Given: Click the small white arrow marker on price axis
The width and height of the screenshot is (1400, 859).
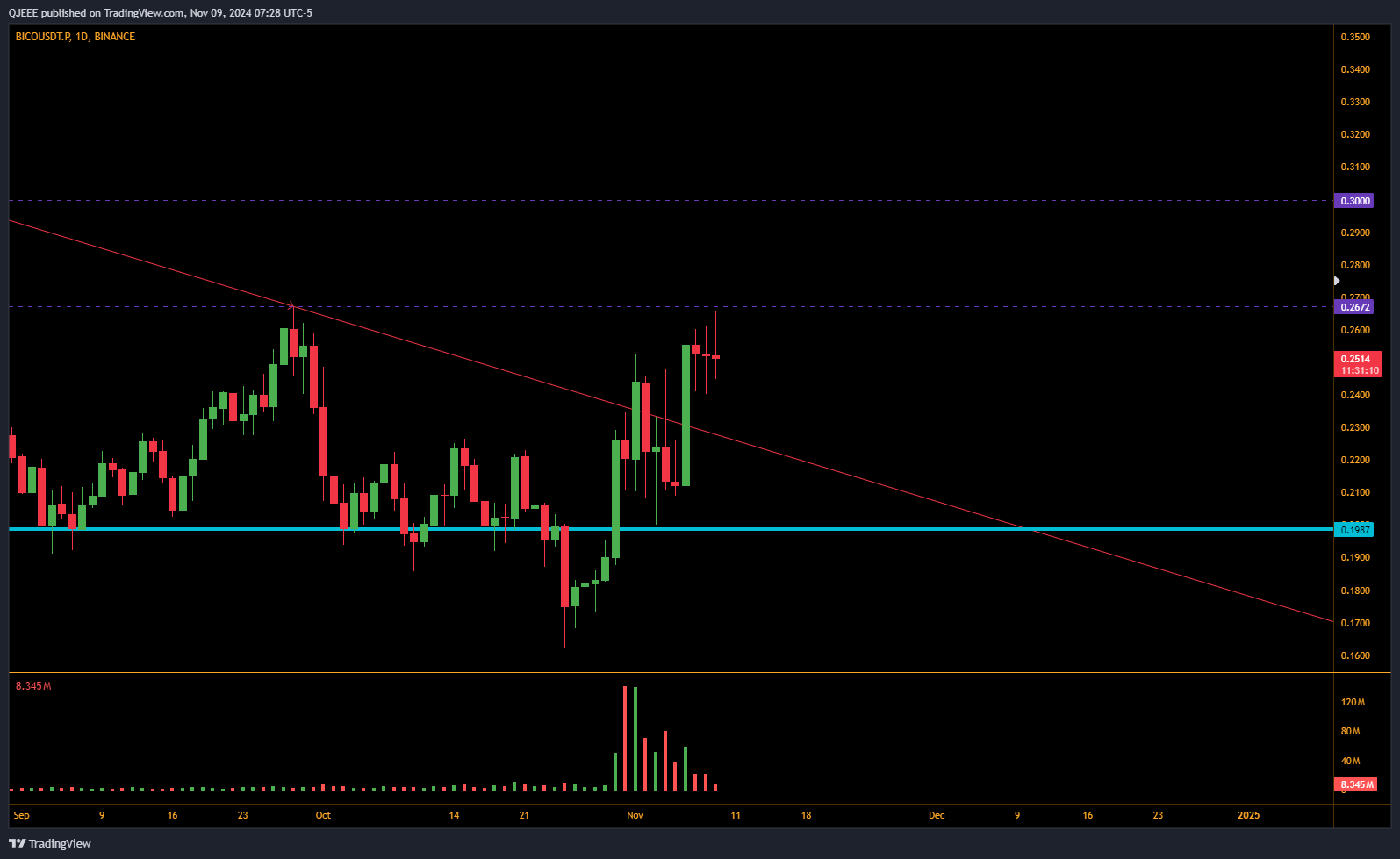Looking at the screenshot, I should pyautogui.click(x=1337, y=281).
